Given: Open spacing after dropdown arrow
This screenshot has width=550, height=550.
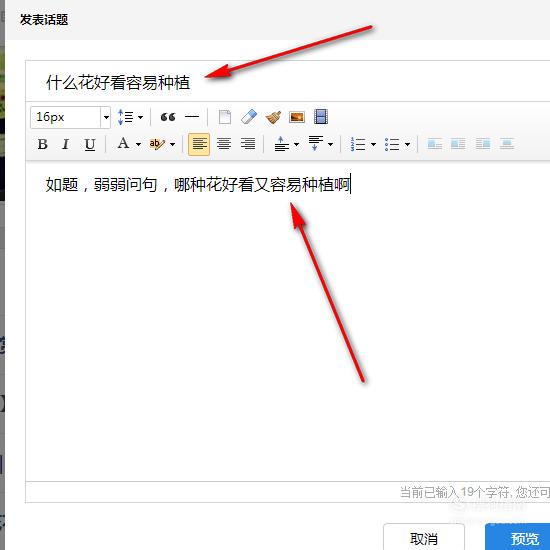Looking at the screenshot, I should click(330, 144).
